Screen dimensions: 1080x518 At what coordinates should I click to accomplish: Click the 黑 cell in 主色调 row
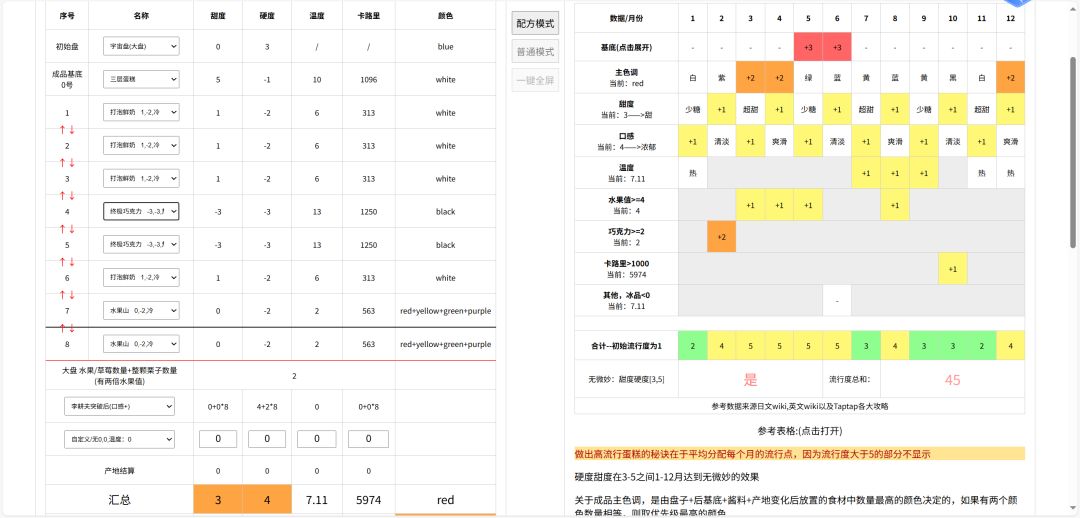pos(953,78)
